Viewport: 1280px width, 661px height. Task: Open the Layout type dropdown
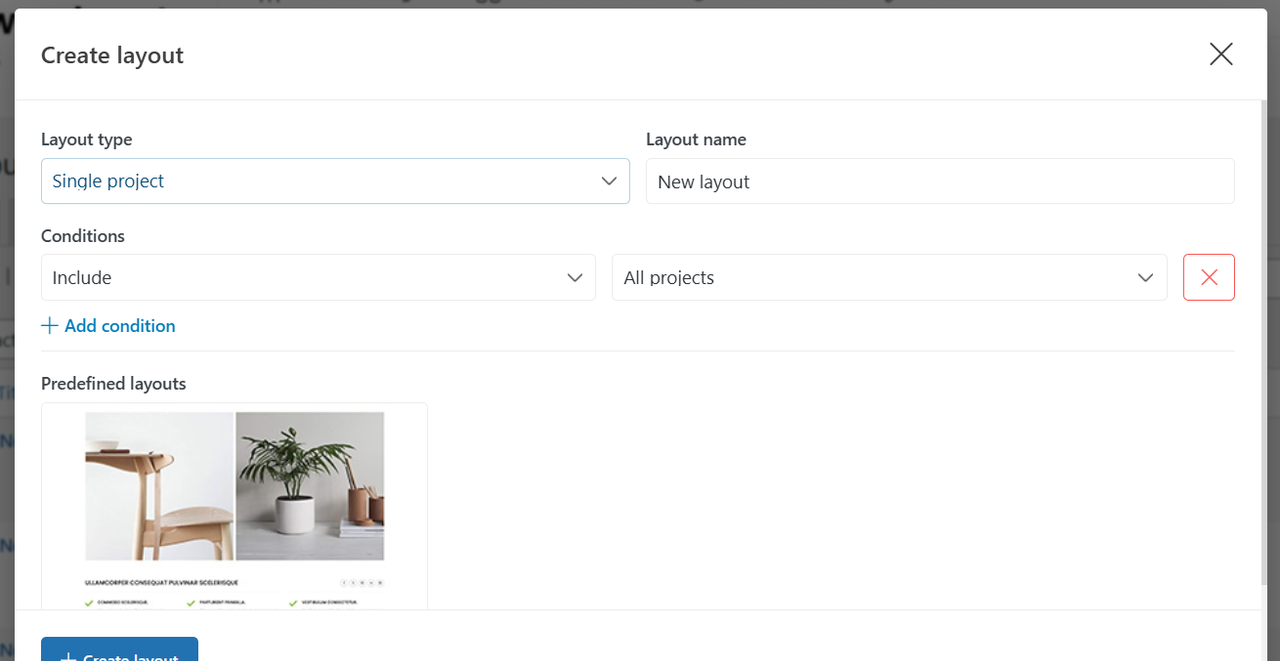pos(335,181)
